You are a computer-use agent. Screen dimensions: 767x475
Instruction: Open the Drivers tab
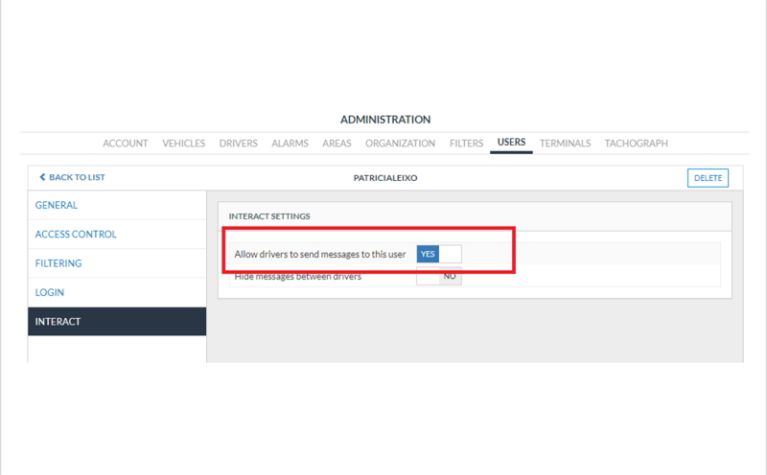238,143
